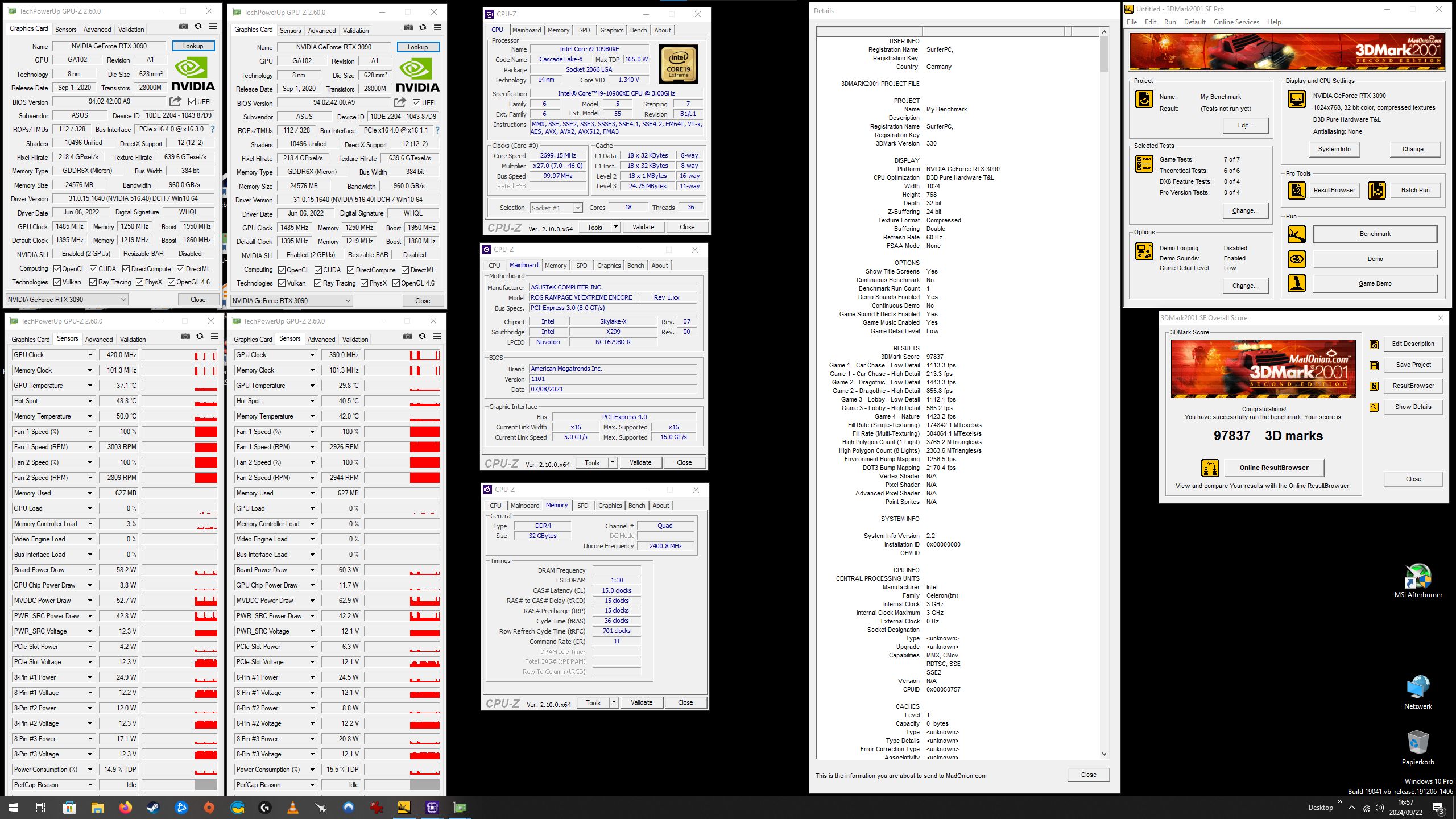Open Hot Spot sensor dropdown reading 40.5 °C

pos(312,401)
